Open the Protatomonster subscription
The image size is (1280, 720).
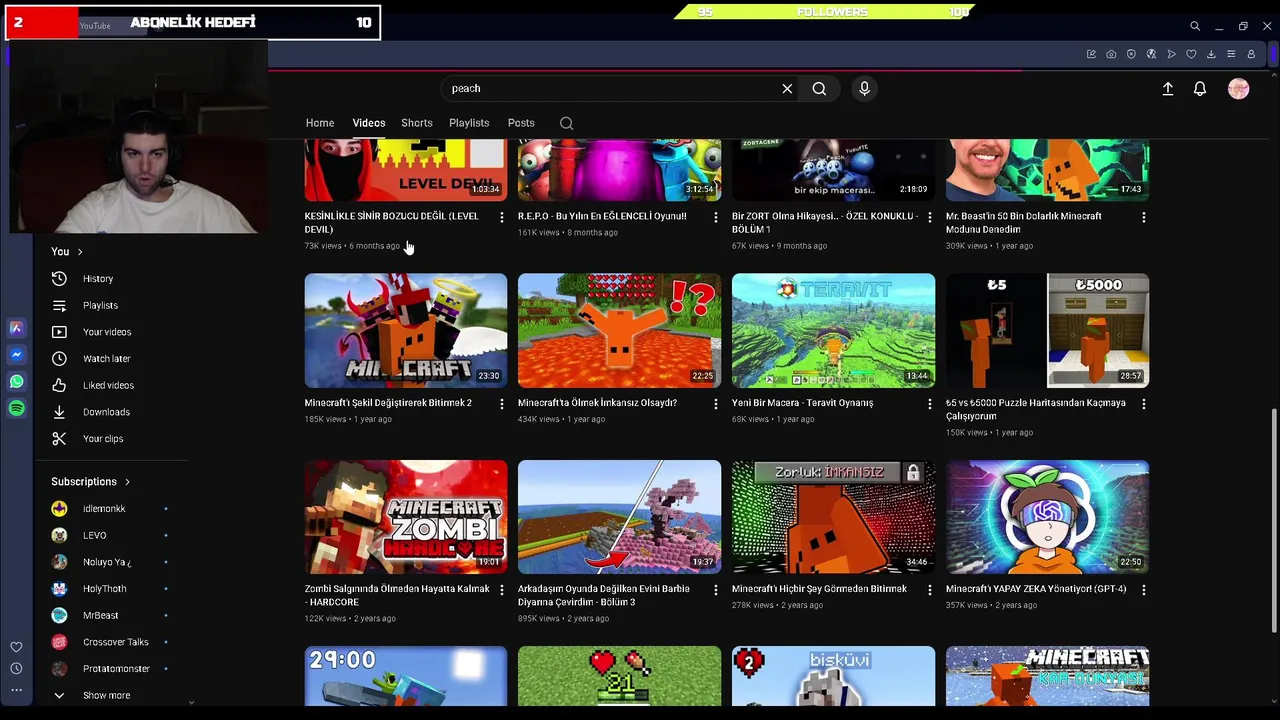coord(116,669)
